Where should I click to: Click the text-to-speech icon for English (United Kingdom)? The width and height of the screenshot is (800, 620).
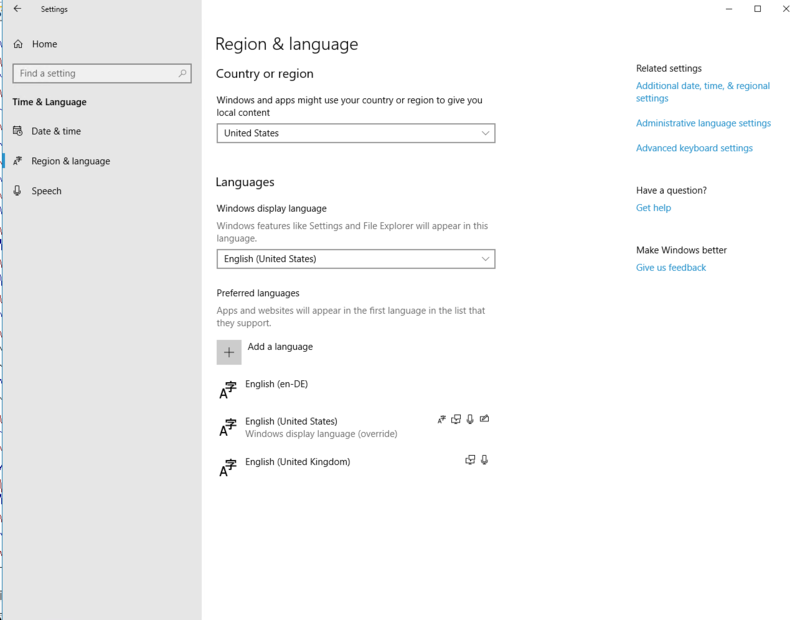coord(470,460)
